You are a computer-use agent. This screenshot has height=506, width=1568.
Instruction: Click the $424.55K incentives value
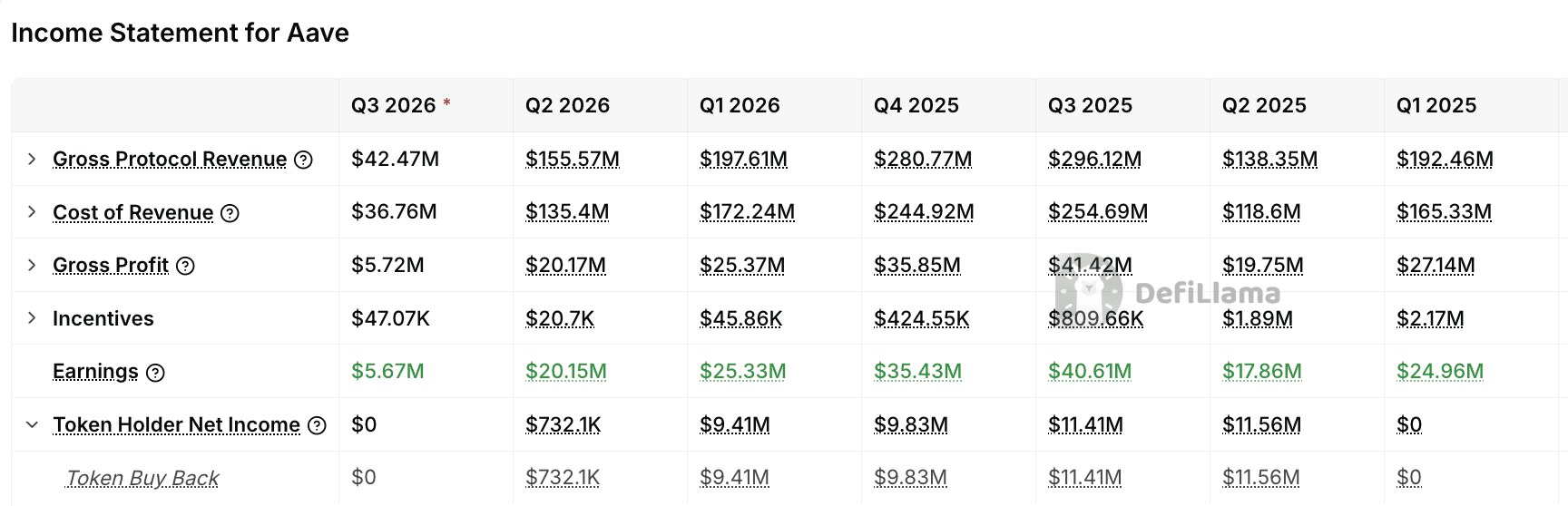[x=922, y=318]
